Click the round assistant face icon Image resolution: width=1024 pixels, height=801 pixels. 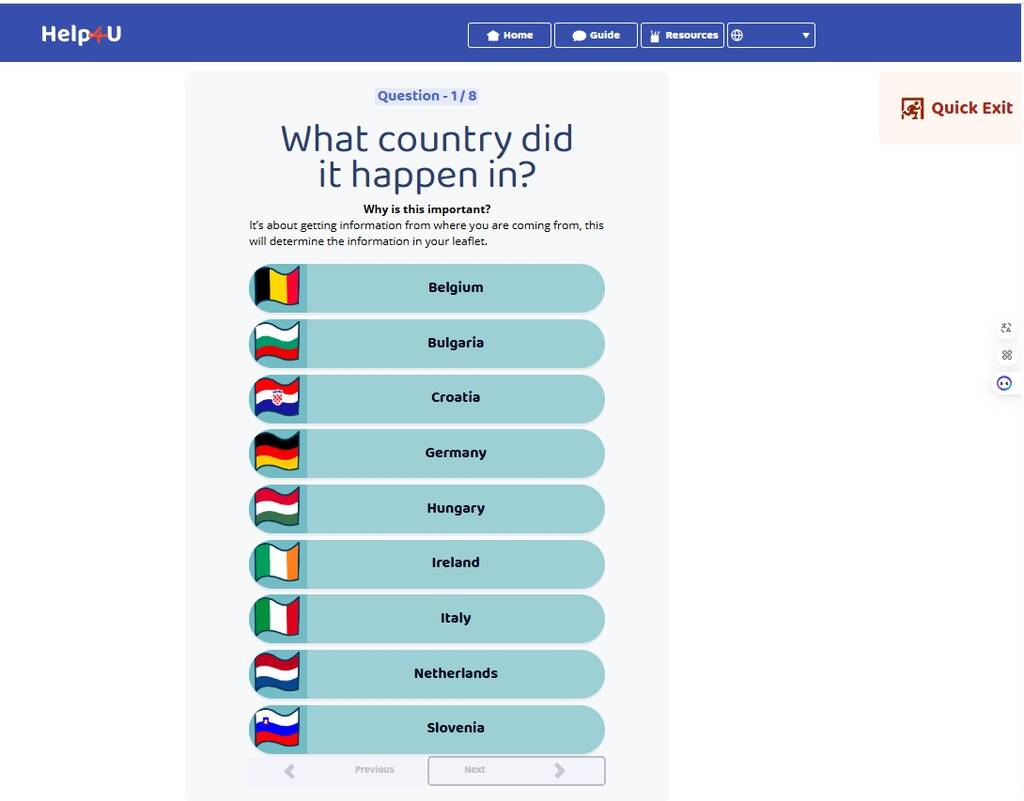1005,383
